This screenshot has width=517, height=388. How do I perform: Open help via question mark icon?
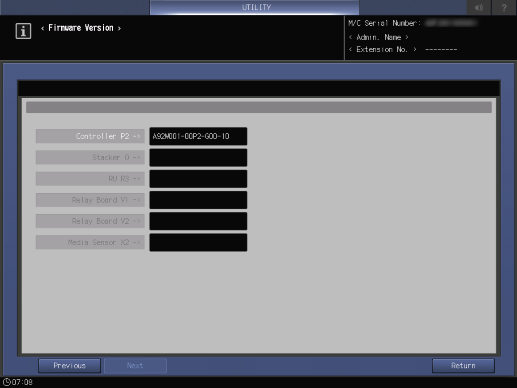[504, 7]
